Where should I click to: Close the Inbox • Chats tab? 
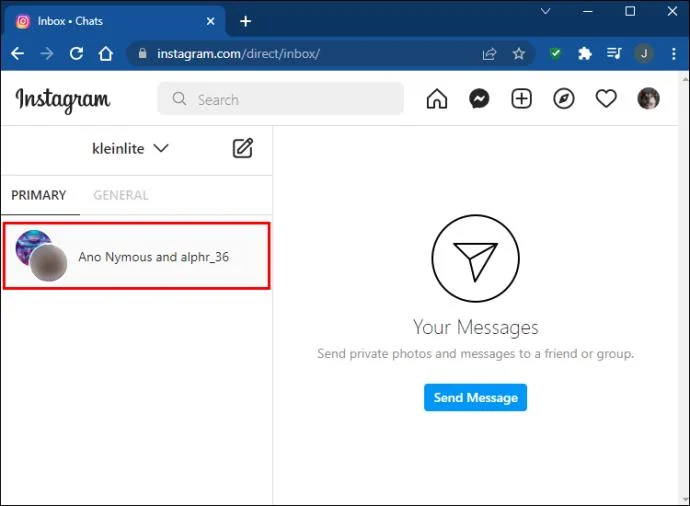coord(211,21)
